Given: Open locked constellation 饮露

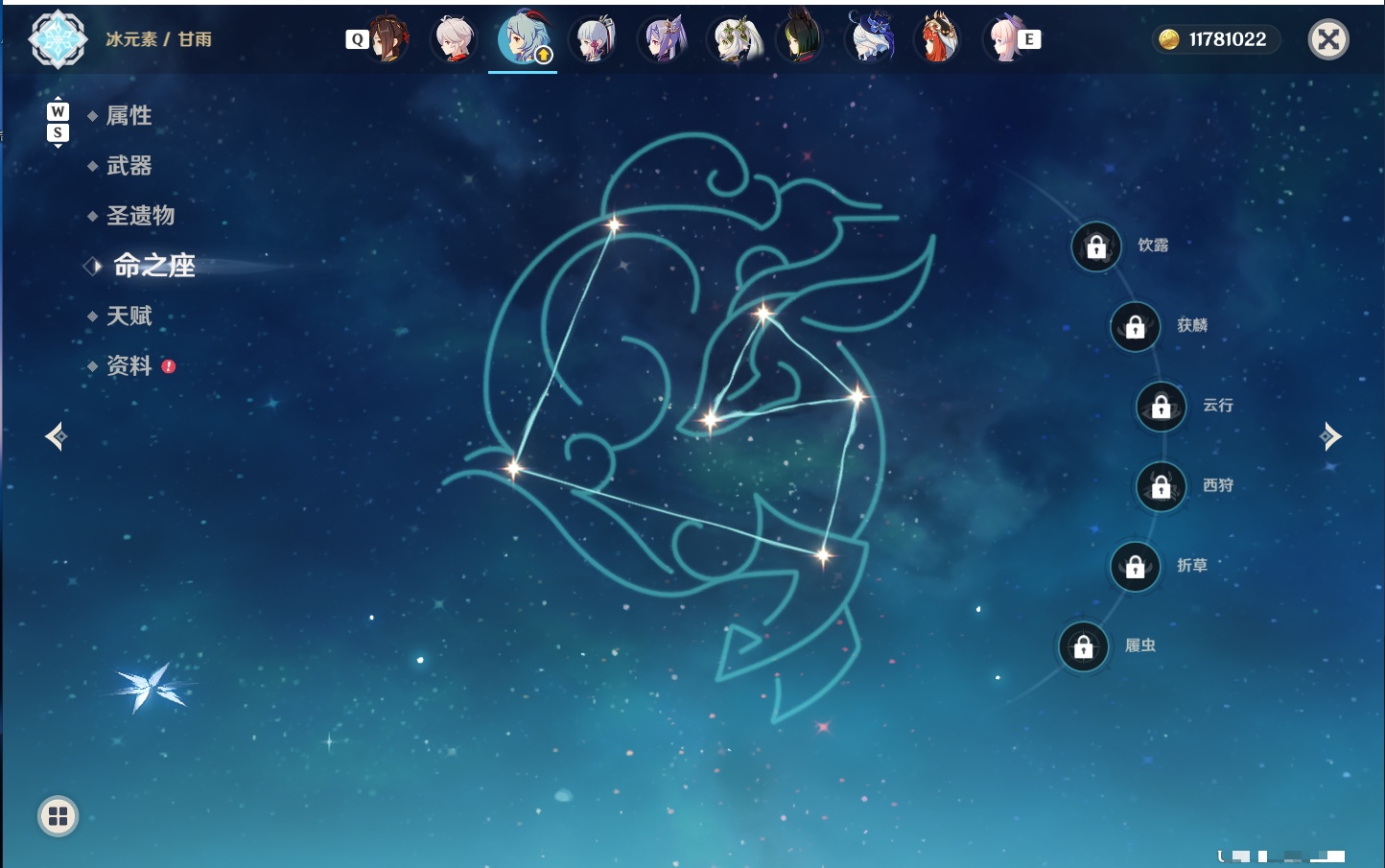Looking at the screenshot, I should point(1096,247).
